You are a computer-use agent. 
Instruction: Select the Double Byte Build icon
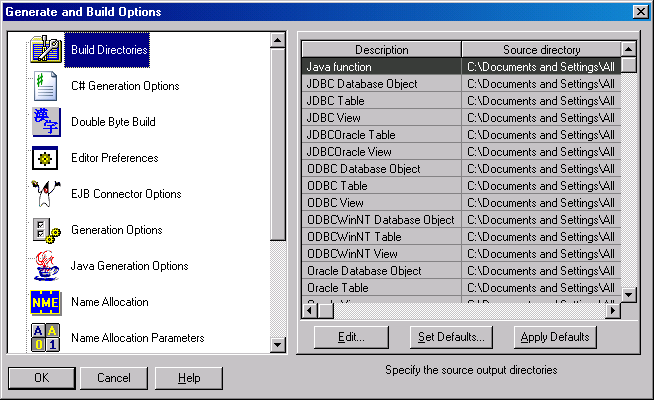tap(46, 121)
